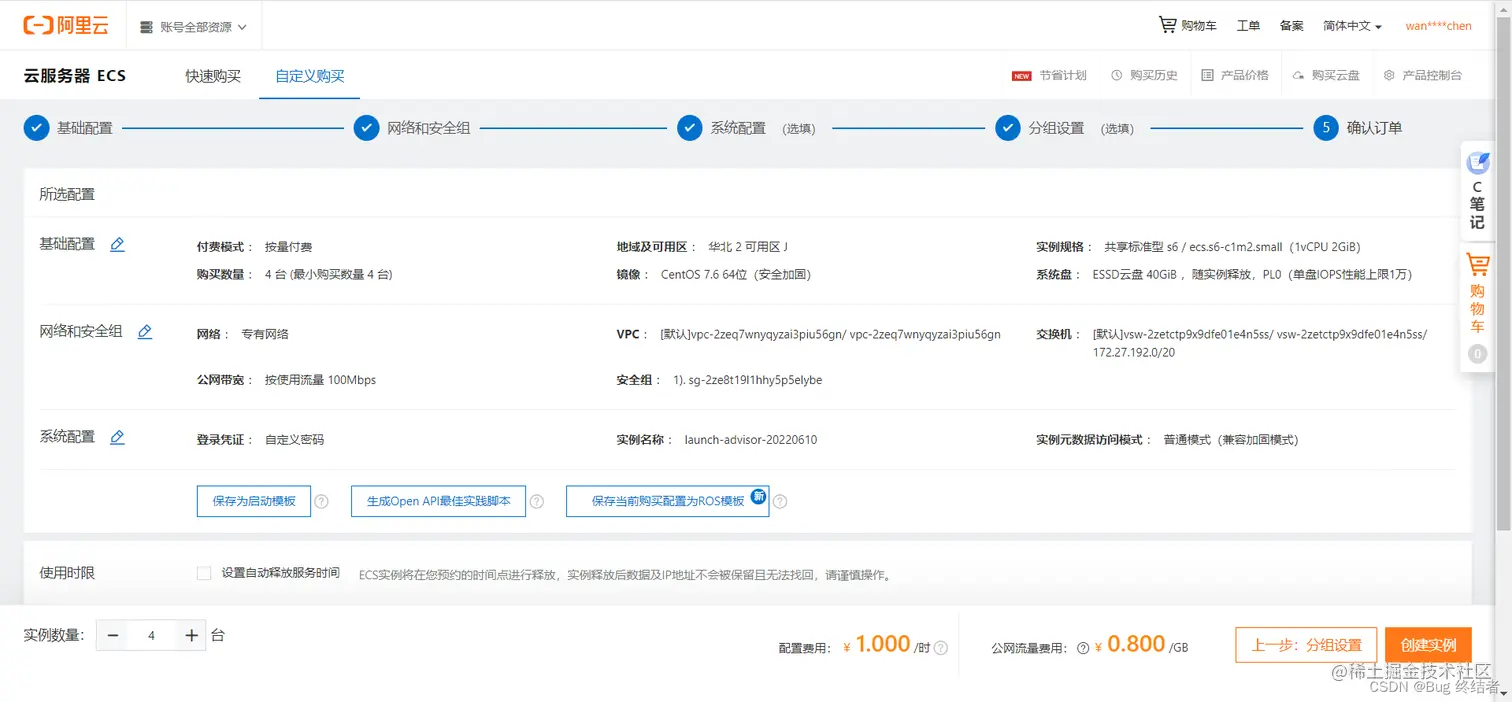The width and height of the screenshot is (1512, 702).
Task: Open help icon beside 保存当前购买配置为ROS模板
Action: pyautogui.click(x=780, y=502)
